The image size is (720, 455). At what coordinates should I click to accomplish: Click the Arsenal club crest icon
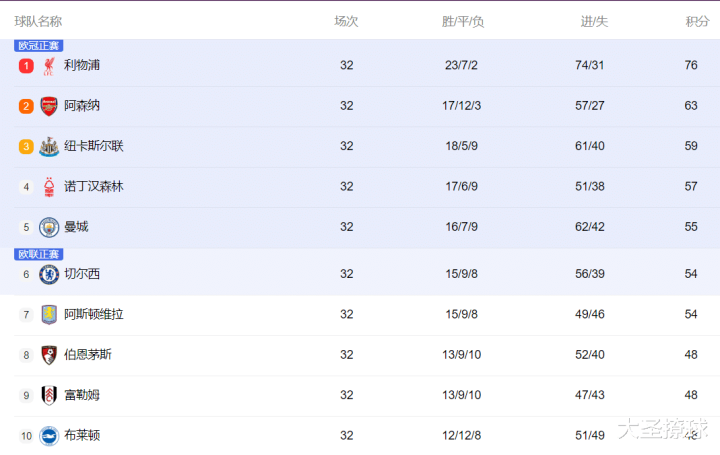(x=49, y=106)
